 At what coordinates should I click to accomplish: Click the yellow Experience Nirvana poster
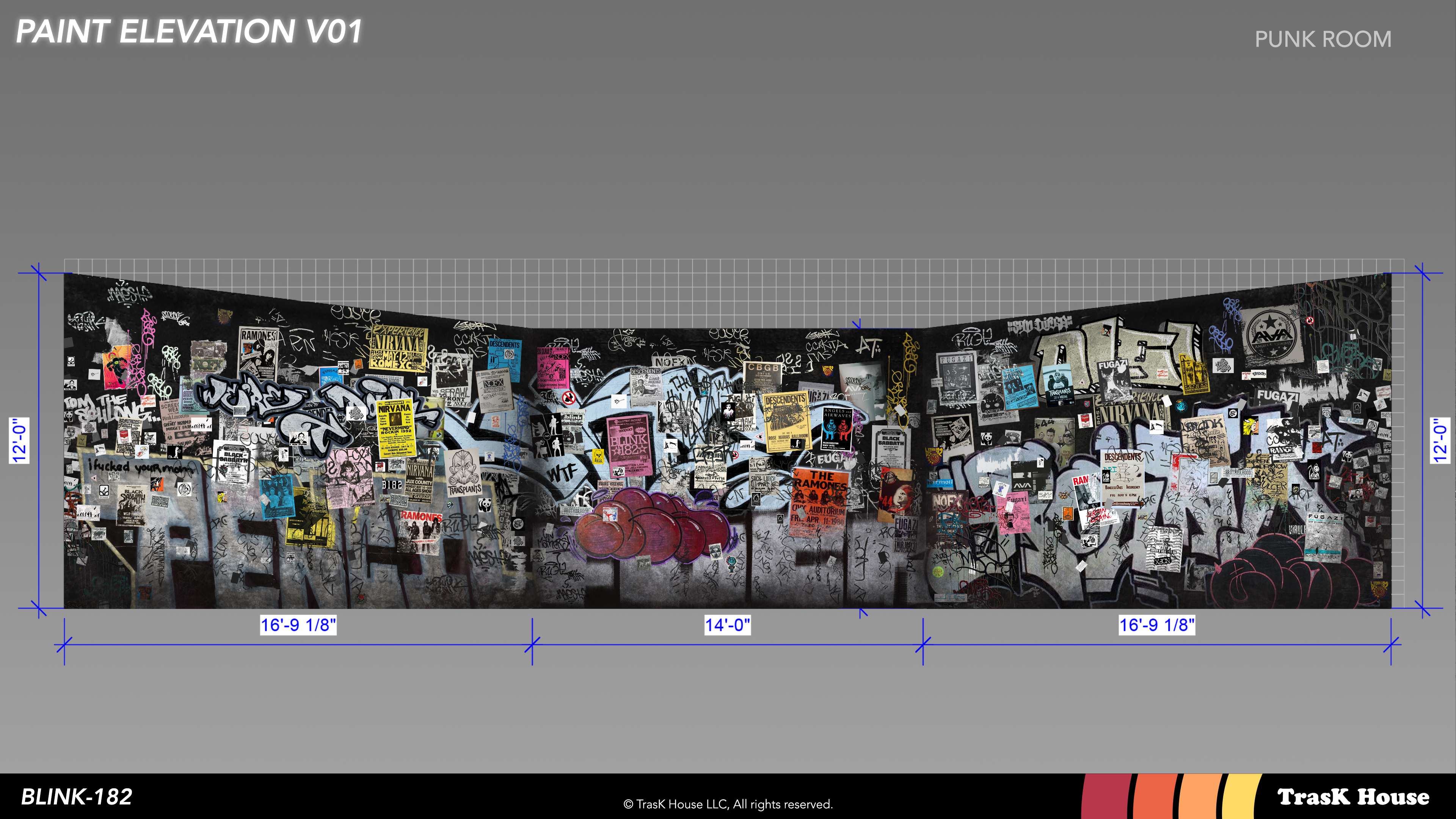click(398, 348)
